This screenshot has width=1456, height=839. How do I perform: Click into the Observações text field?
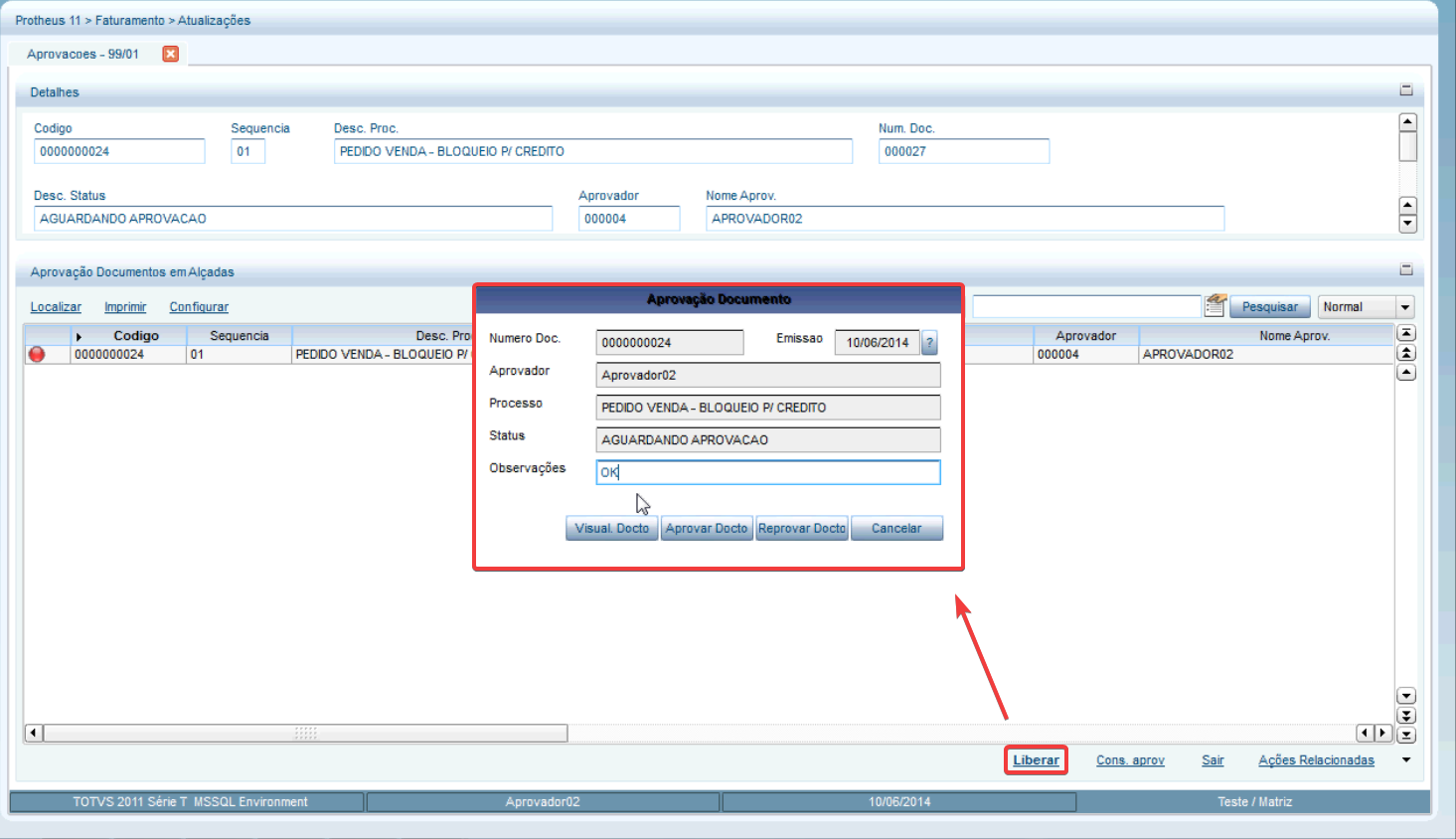point(767,472)
